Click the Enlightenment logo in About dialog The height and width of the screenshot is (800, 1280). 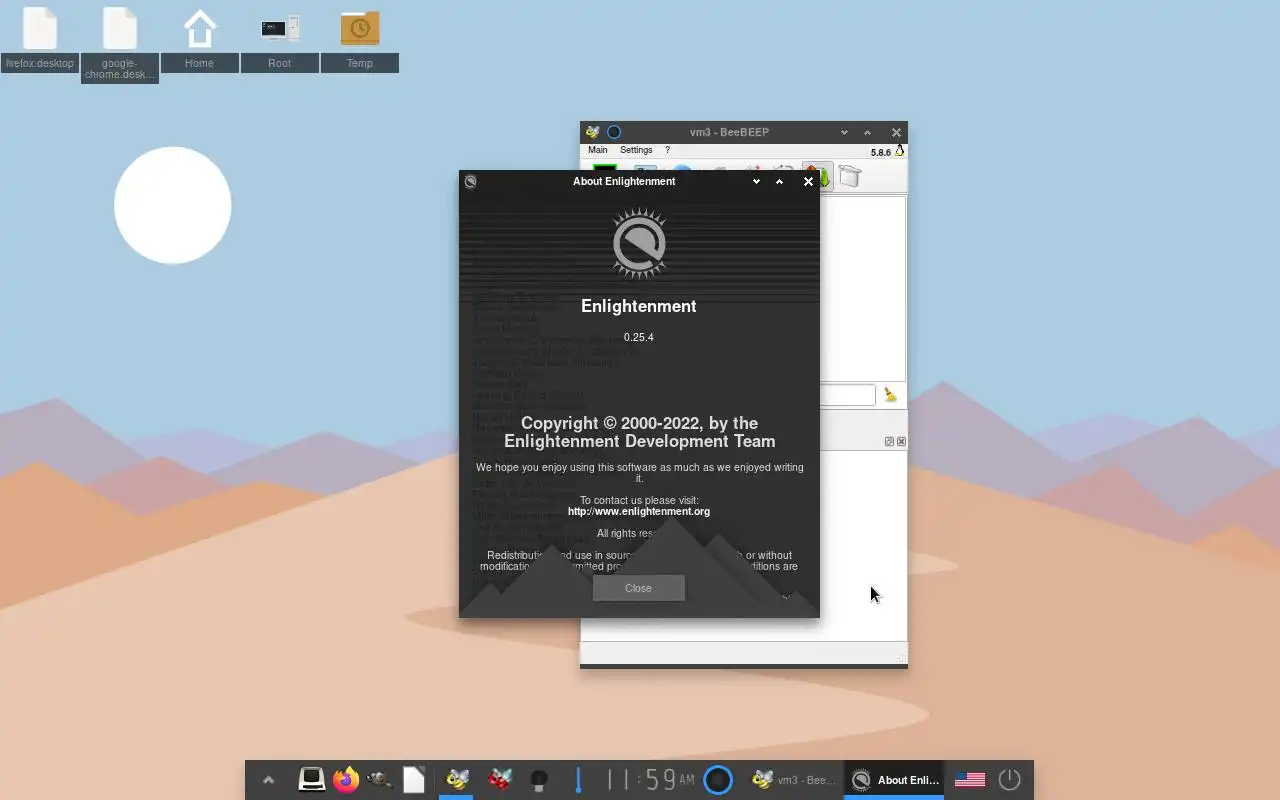coord(638,243)
